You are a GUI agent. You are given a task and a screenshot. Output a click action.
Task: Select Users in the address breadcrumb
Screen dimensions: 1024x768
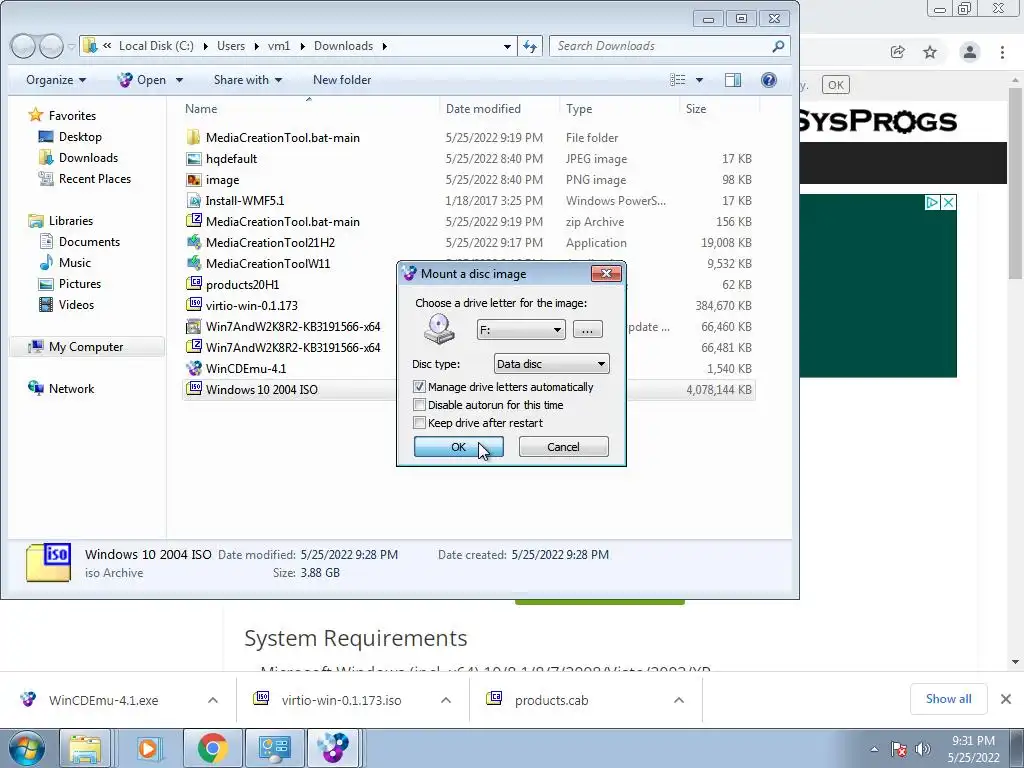click(231, 46)
